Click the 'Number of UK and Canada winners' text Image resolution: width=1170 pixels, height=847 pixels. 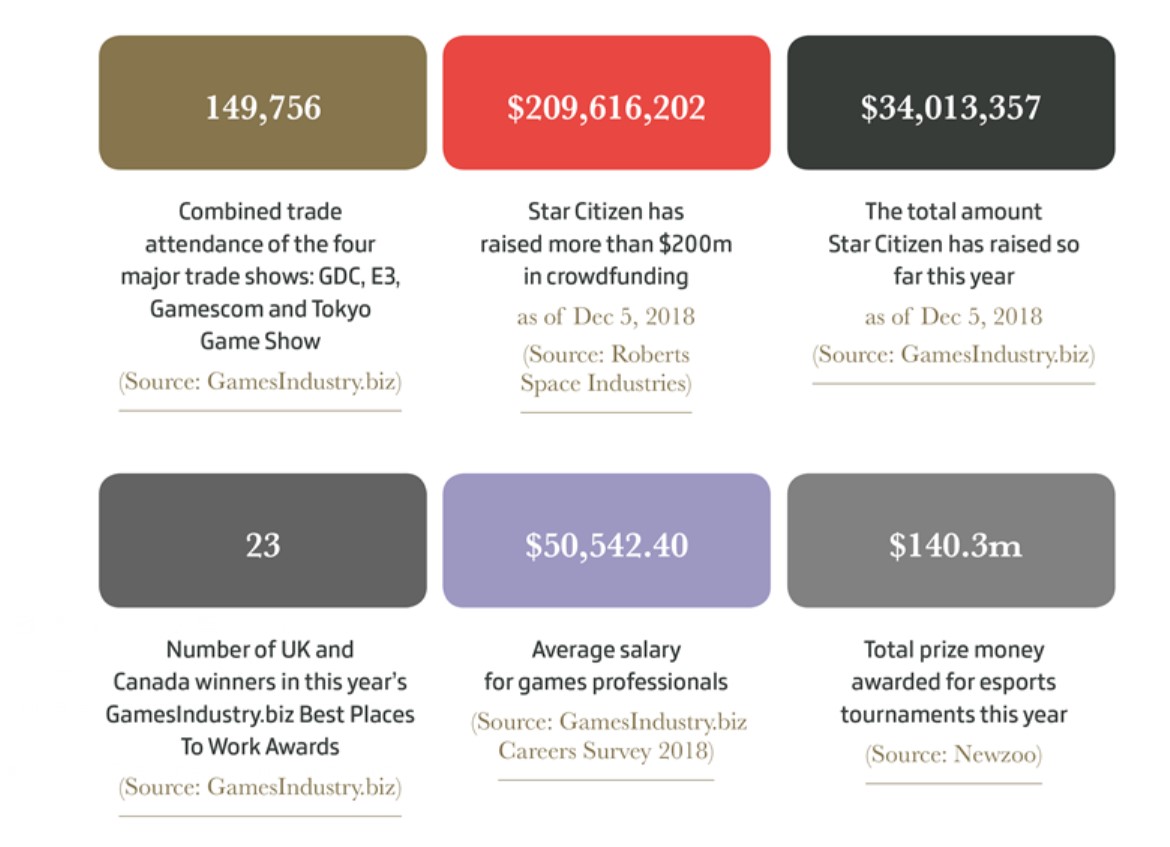[x=260, y=698]
